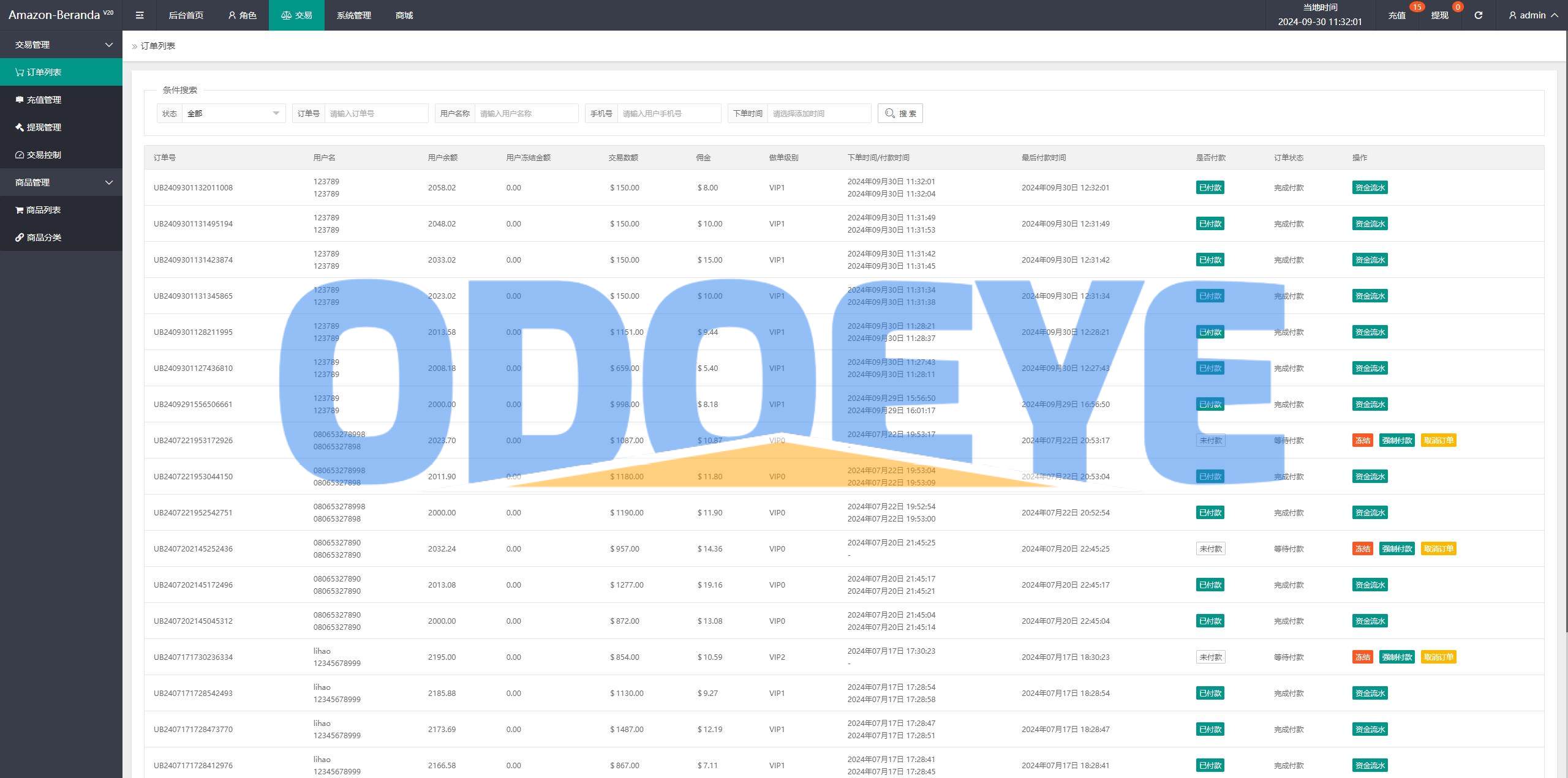Screen dimensions: 1568x778
Task: Focus the 订单号 input field
Action: click(376, 113)
